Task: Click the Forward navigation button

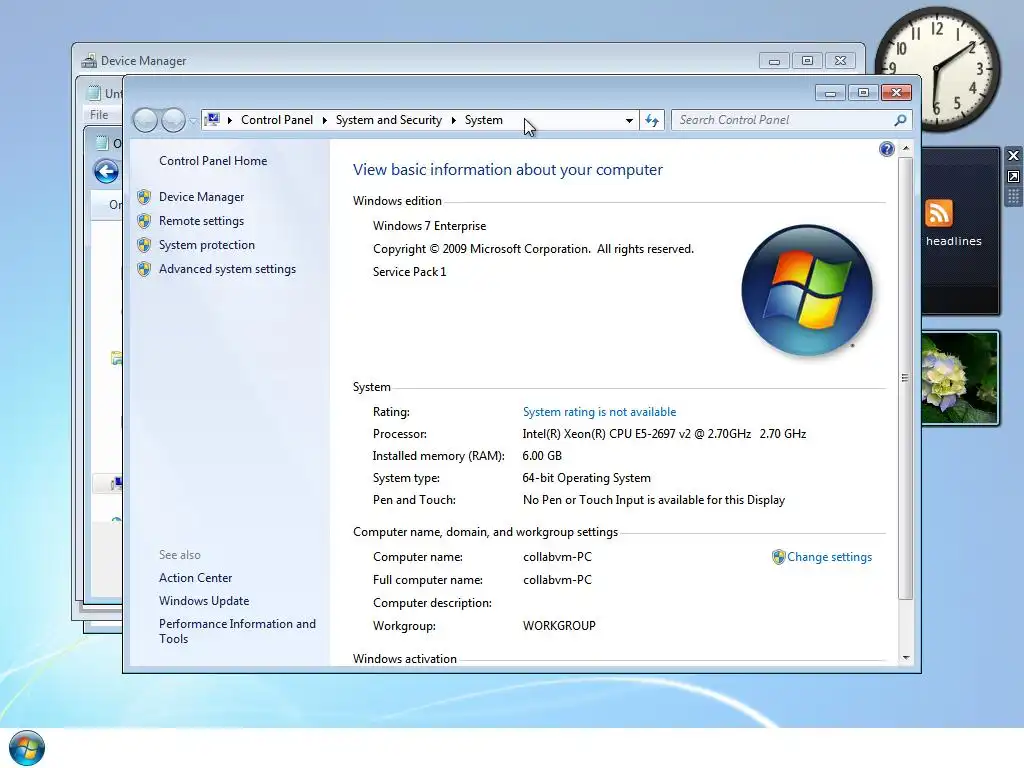Action: point(173,120)
